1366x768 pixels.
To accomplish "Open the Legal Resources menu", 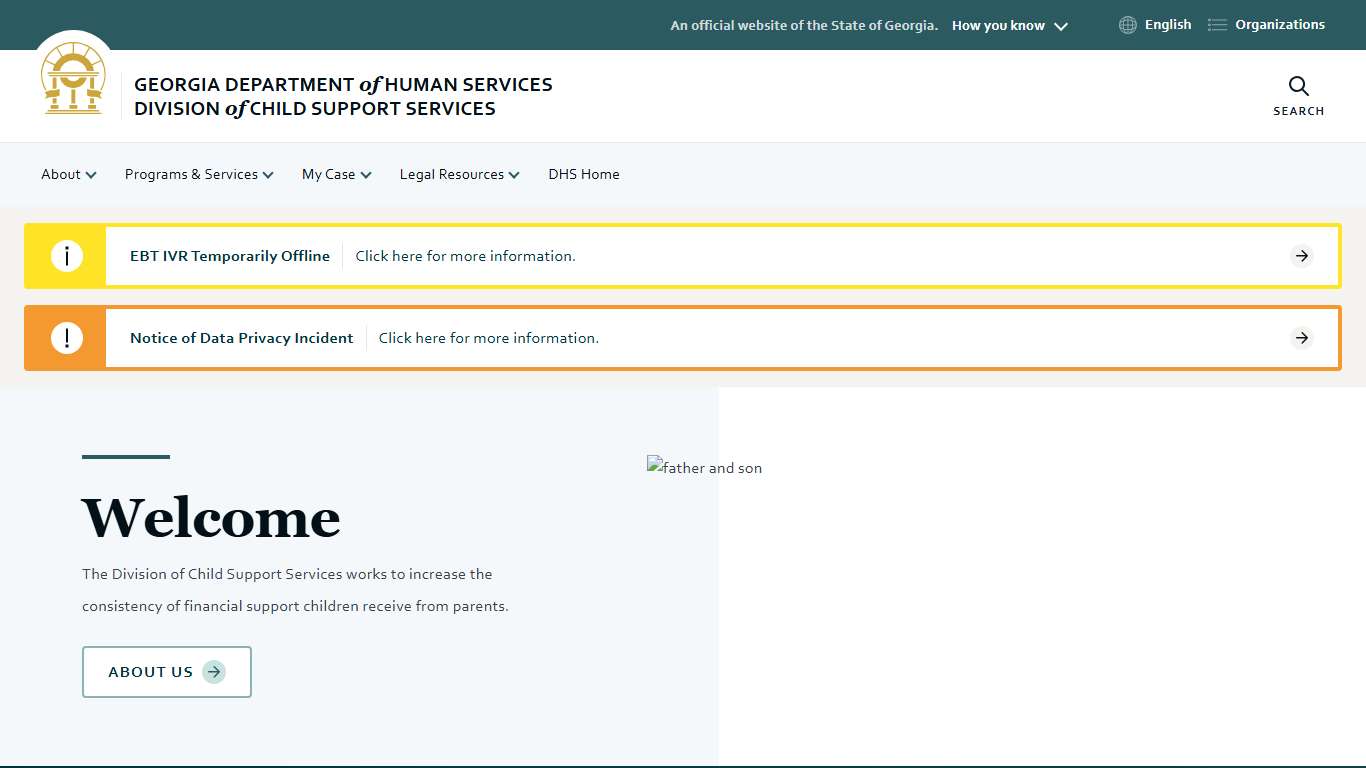I will tap(459, 174).
